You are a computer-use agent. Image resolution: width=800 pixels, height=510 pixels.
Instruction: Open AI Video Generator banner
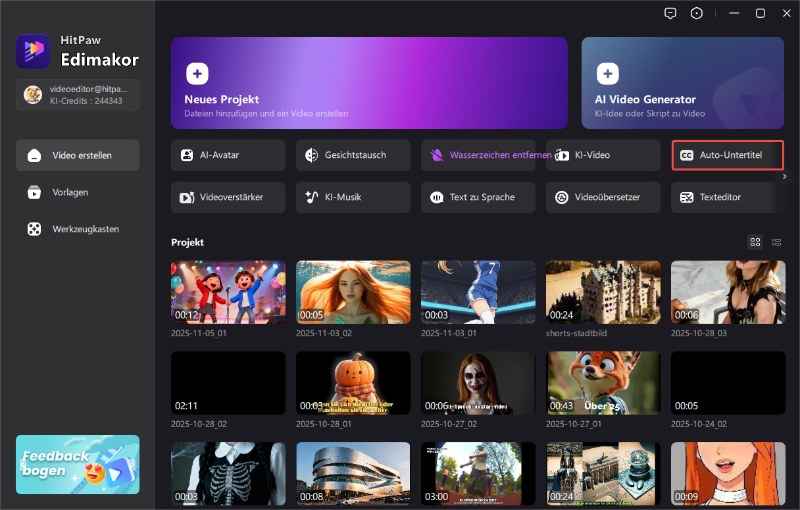point(683,83)
